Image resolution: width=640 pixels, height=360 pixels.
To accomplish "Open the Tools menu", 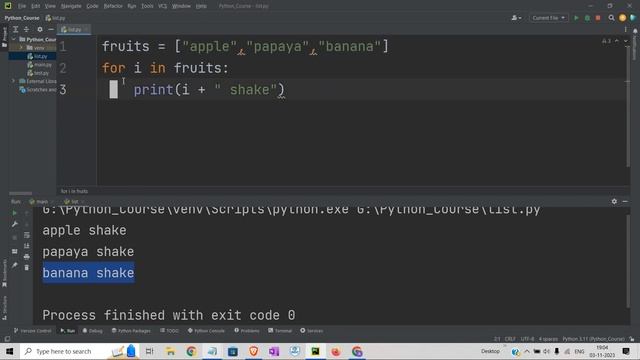I will click(147, 6).
